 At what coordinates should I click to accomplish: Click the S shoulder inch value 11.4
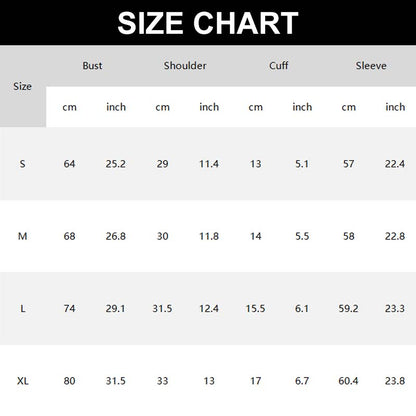coord(209,164)
